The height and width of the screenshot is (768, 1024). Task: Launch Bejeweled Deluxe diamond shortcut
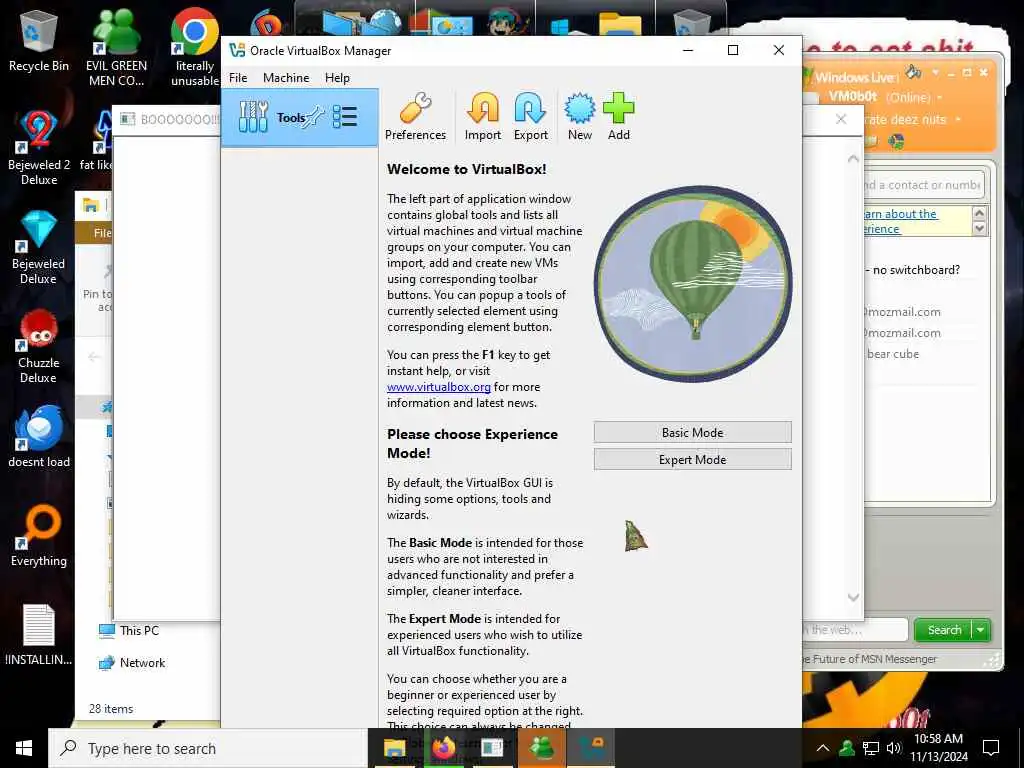pos(39,247)
